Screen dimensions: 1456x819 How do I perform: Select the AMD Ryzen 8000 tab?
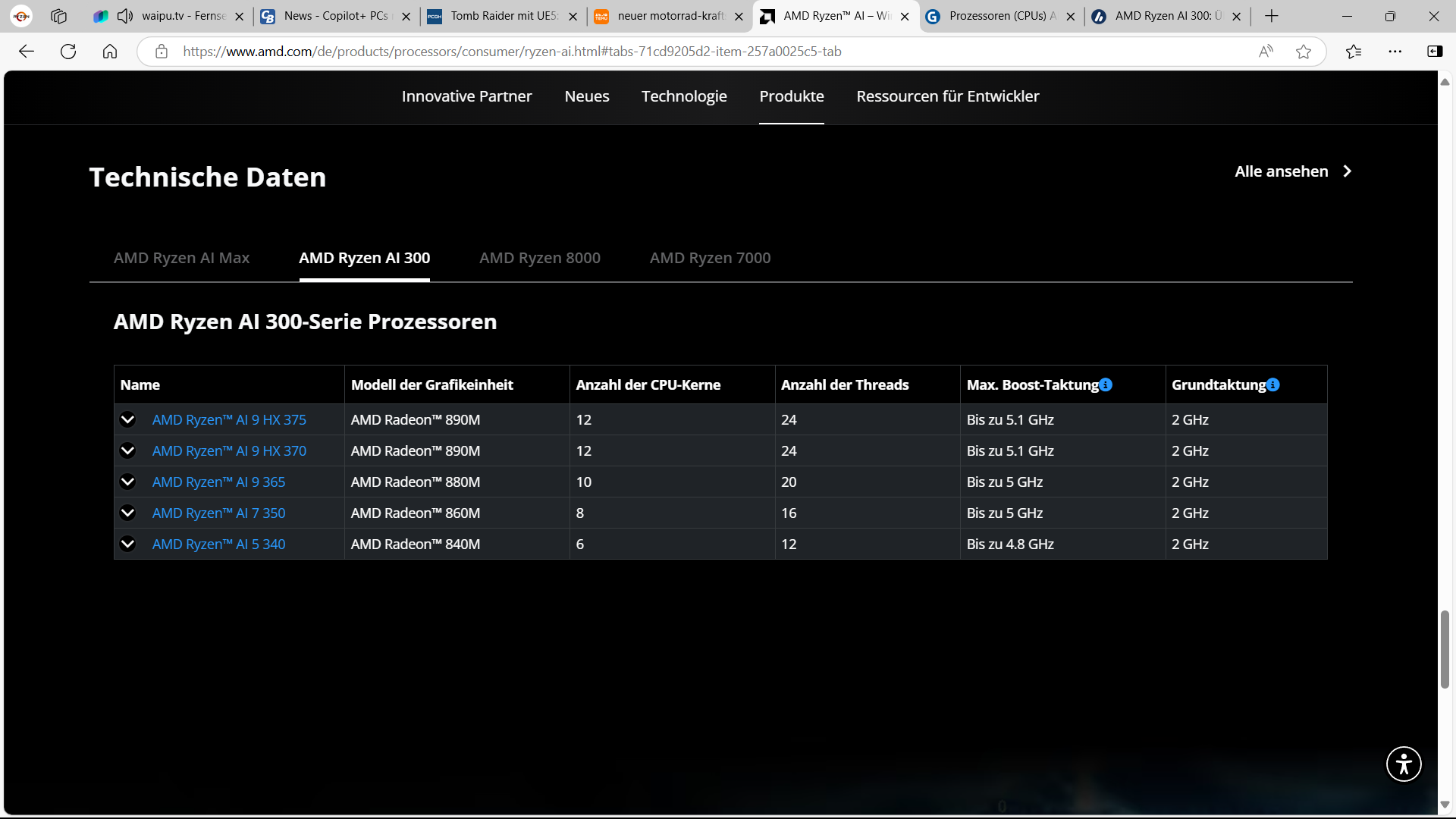coord(539,258)
